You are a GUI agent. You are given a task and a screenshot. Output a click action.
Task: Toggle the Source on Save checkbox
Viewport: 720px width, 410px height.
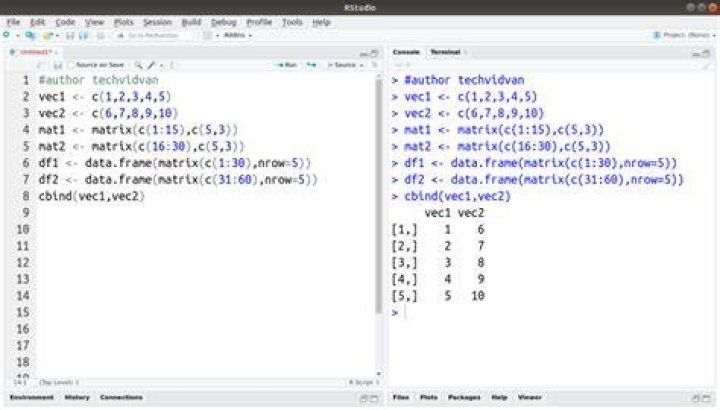click(x=71, y=65)
